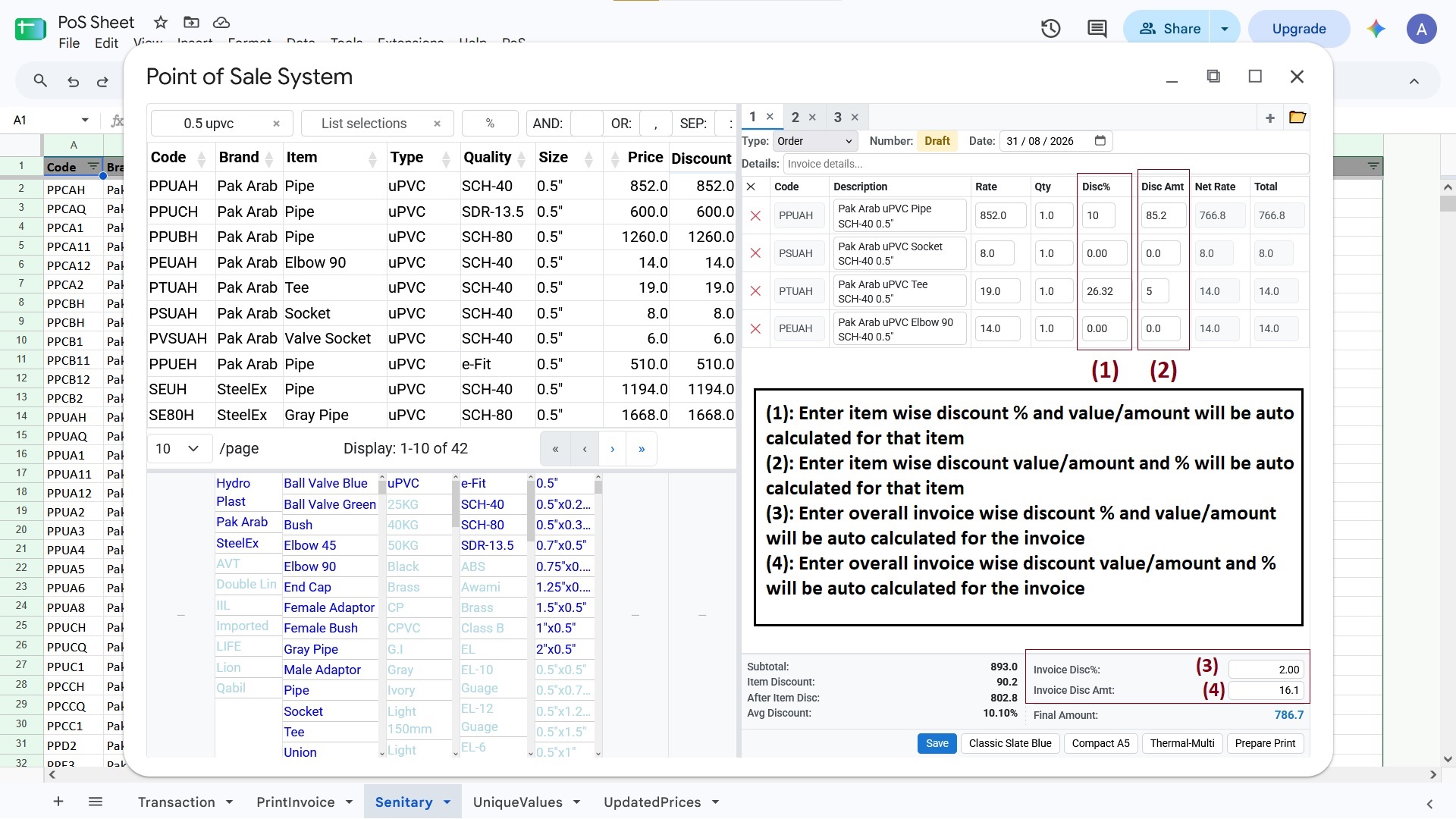Go to last page of results

point(642,449)
